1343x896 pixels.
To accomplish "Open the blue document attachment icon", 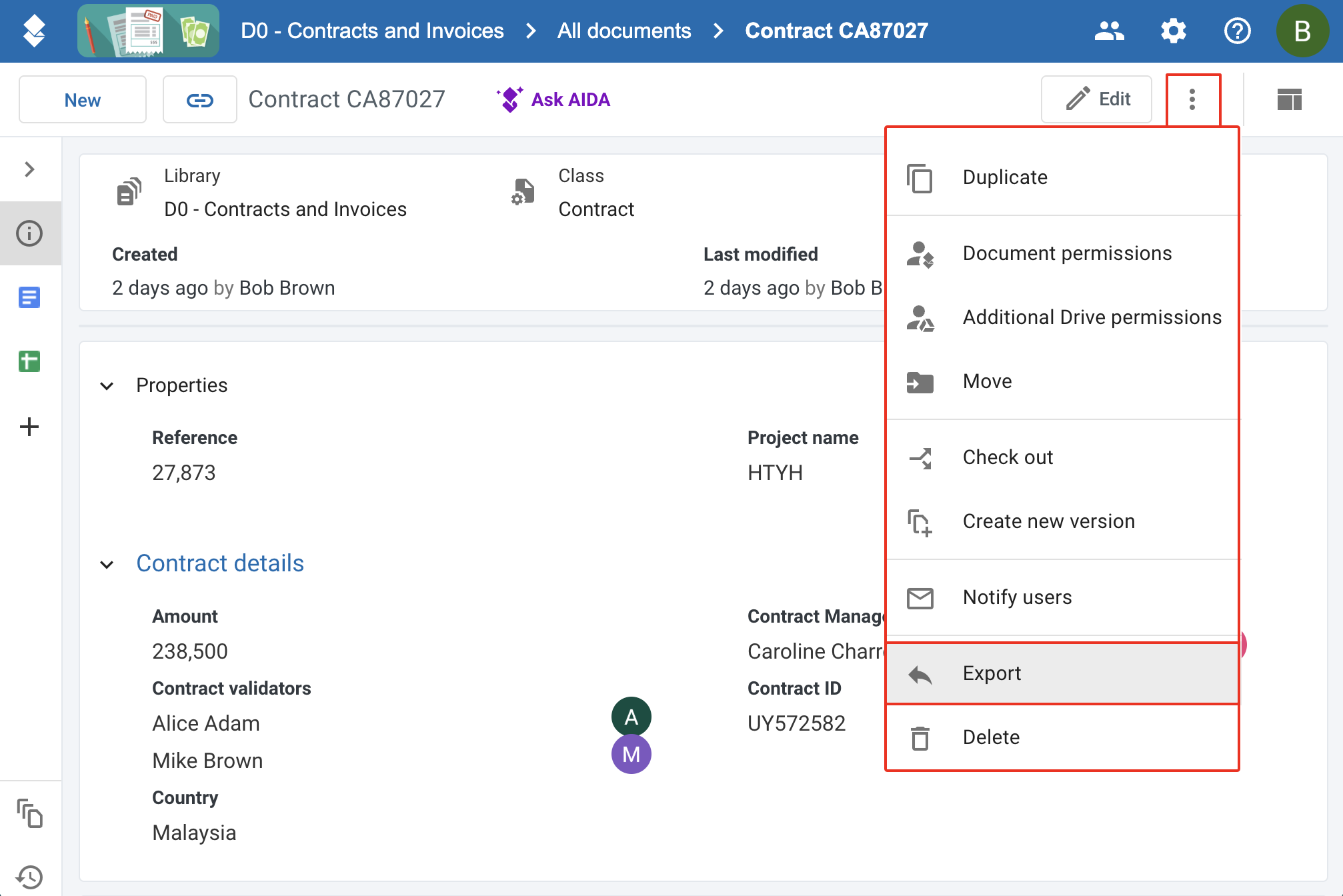I will [29, 297].
